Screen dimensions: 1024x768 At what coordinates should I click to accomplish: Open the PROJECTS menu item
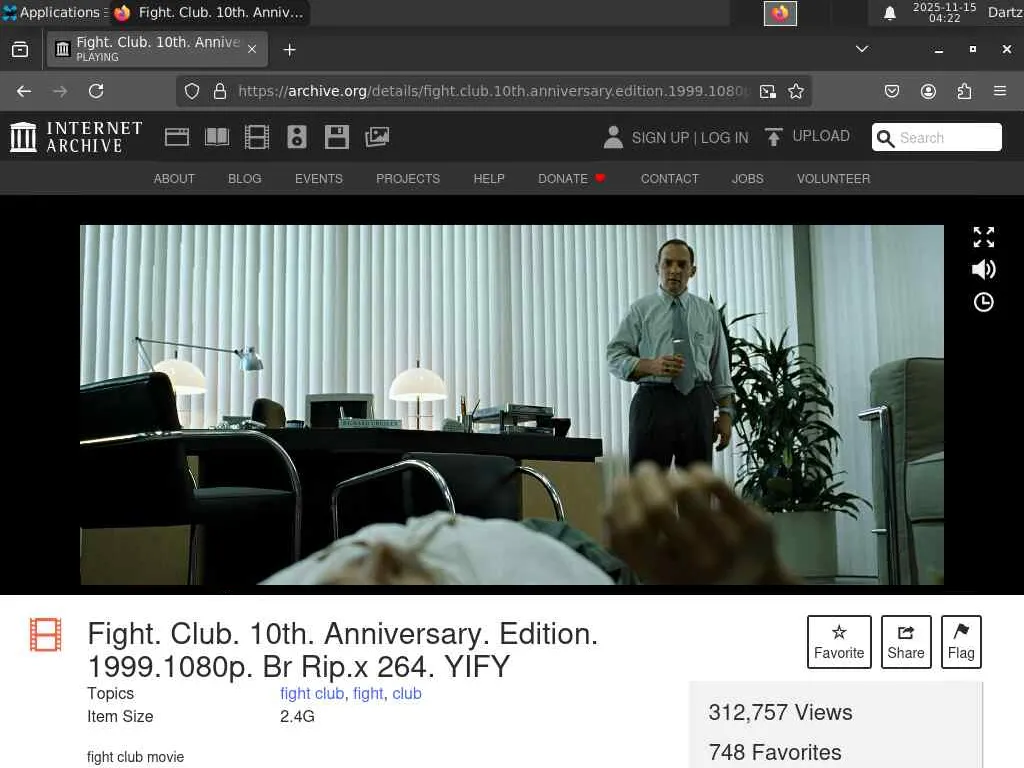coord(408,178)
